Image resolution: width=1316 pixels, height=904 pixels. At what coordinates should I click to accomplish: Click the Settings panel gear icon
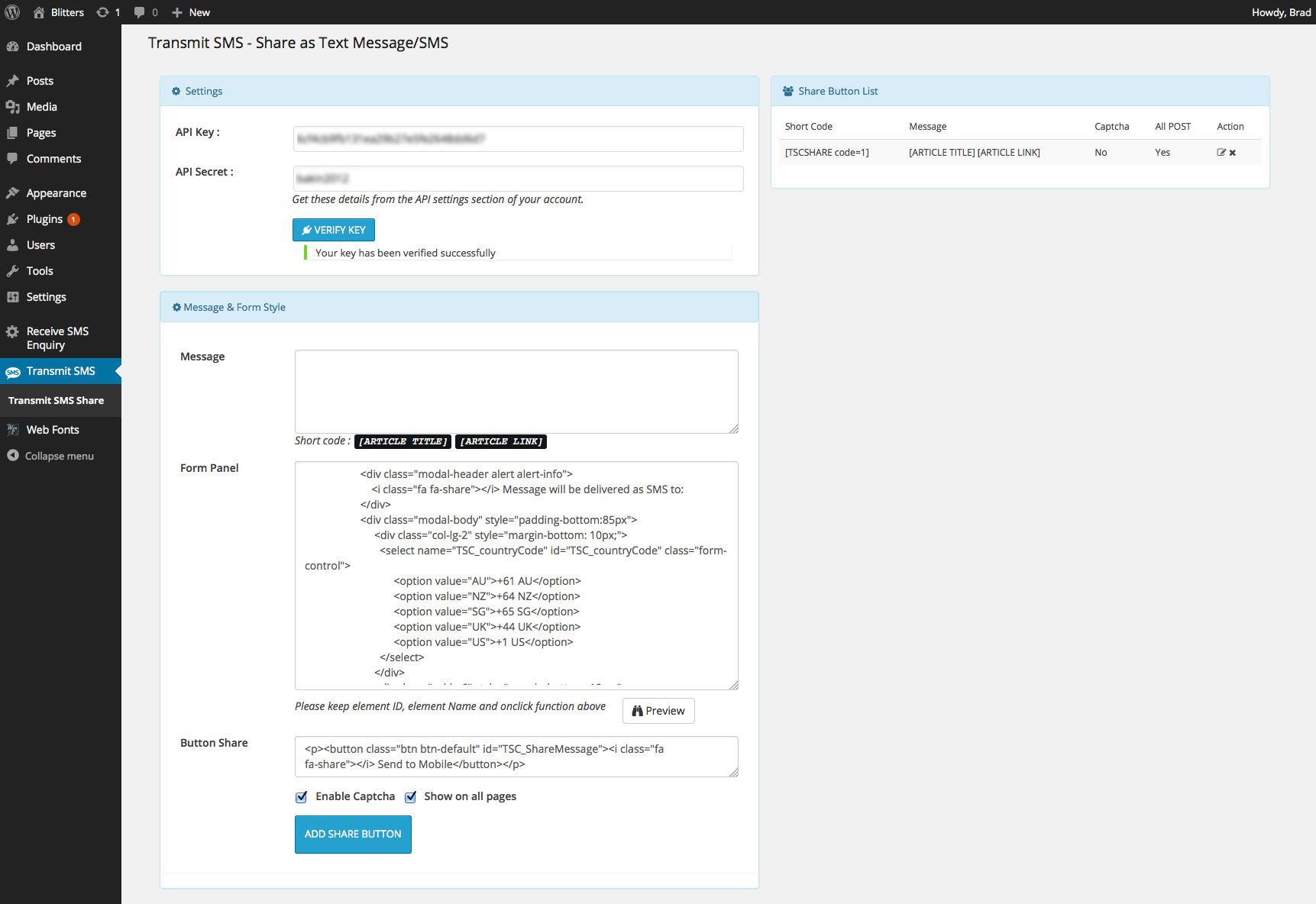click(x=176, y=91)
